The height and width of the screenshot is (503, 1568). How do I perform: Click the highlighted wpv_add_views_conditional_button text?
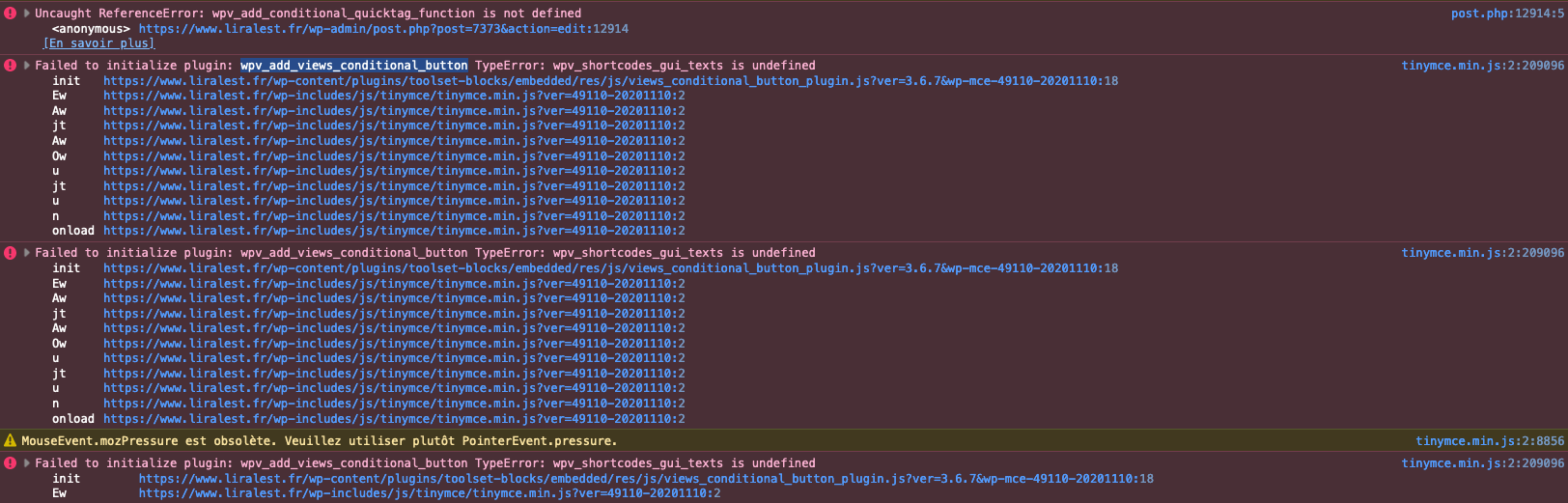353,66
